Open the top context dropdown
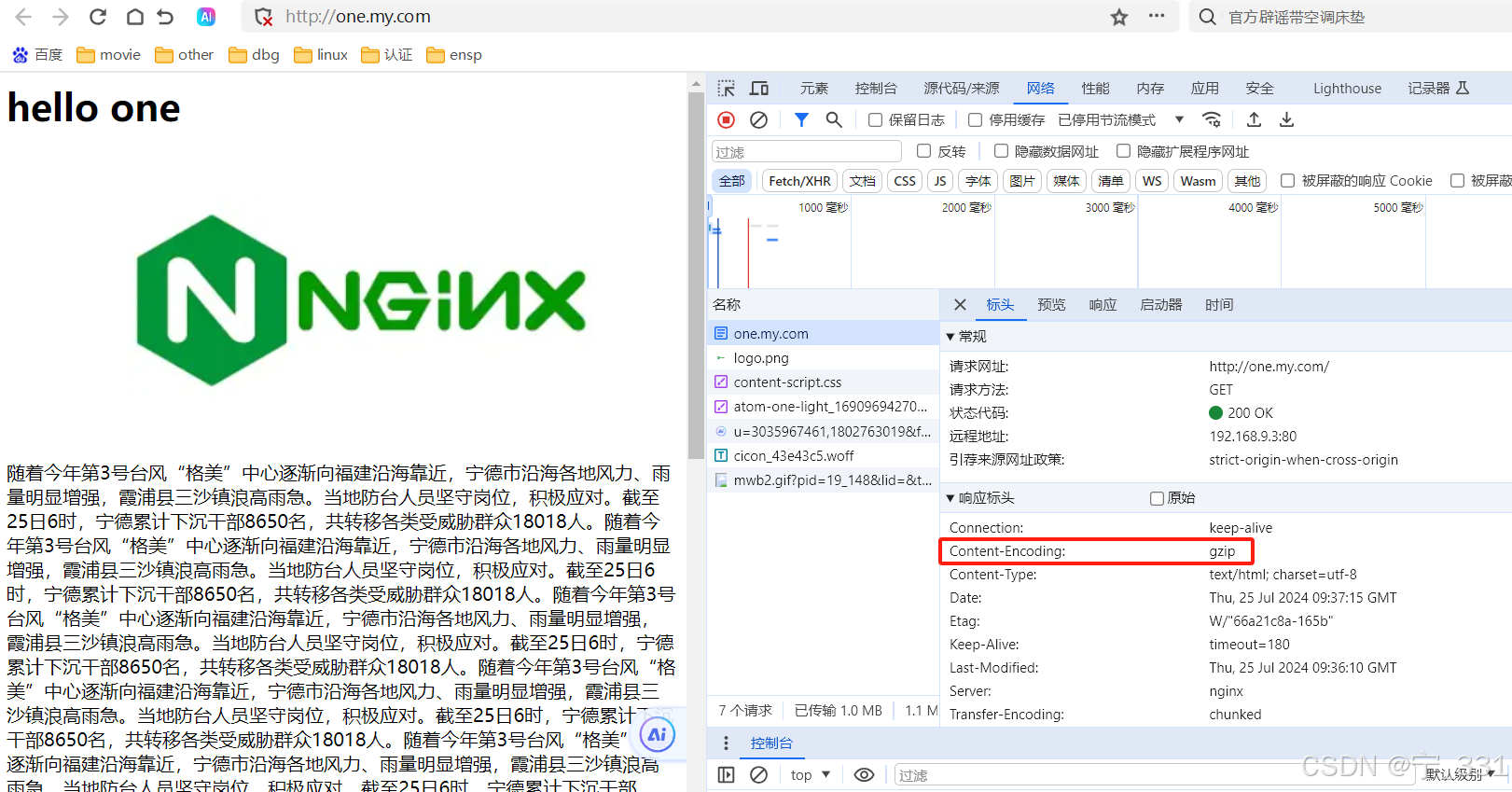 (x=810, y=774)
